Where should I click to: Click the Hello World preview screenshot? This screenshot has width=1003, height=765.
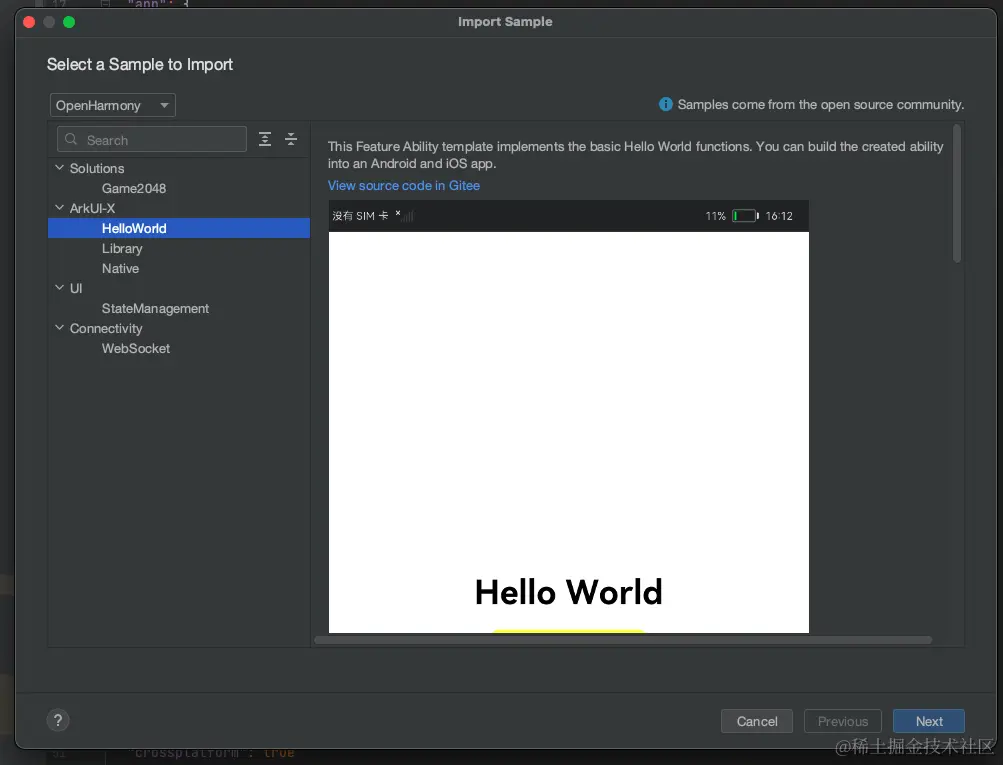pyautogui.click(x=569, y=416)
